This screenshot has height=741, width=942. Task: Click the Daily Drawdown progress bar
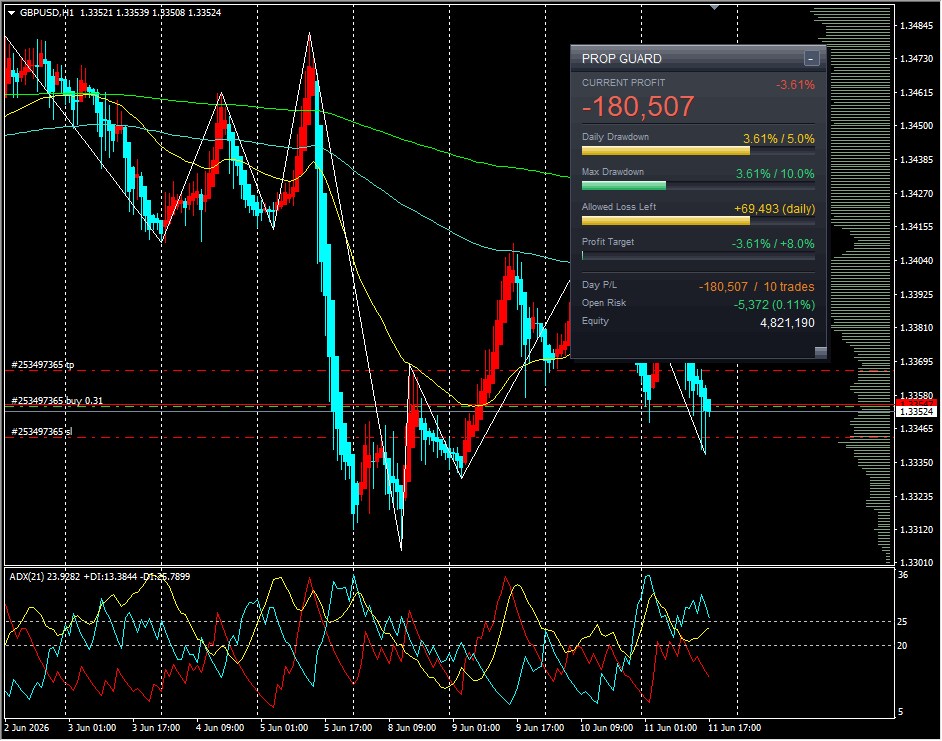[698, 151]
